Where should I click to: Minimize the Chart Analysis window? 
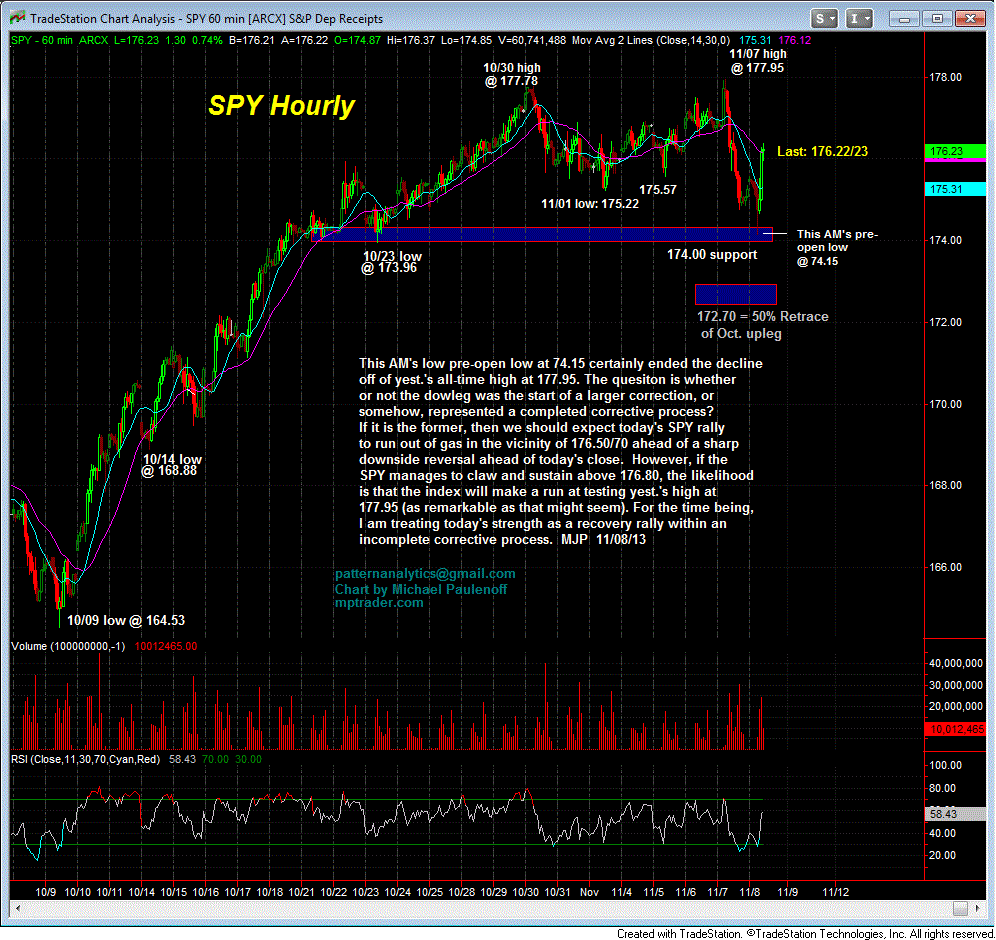point(905,18)
